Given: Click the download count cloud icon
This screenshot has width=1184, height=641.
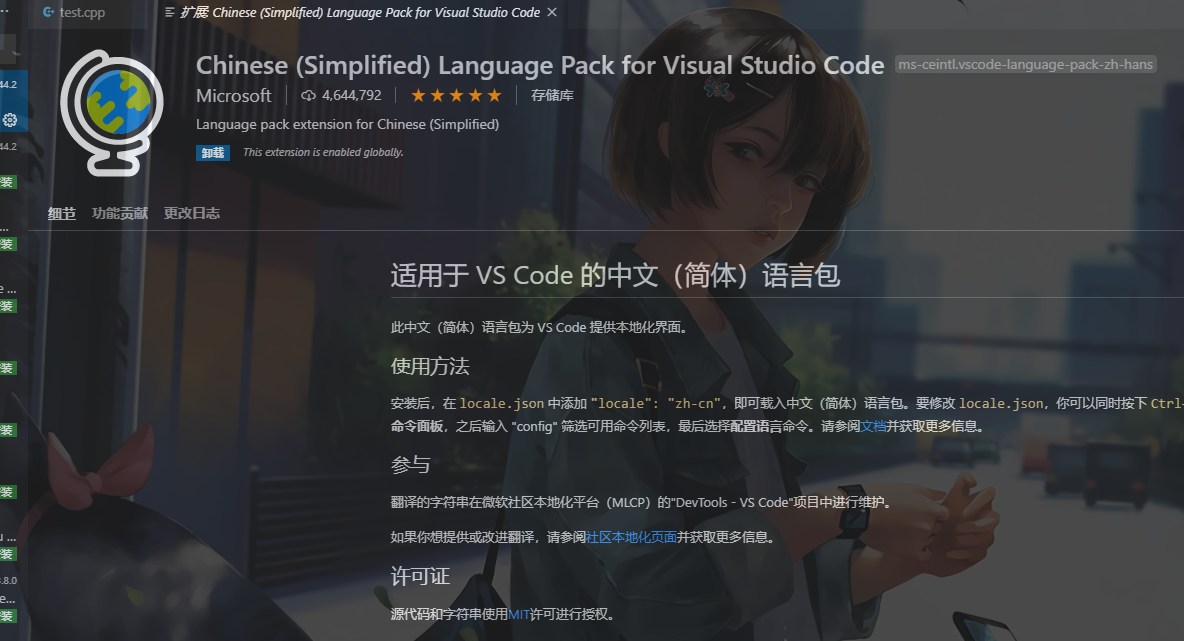Looking at the screenshot, I should [308, 96].
